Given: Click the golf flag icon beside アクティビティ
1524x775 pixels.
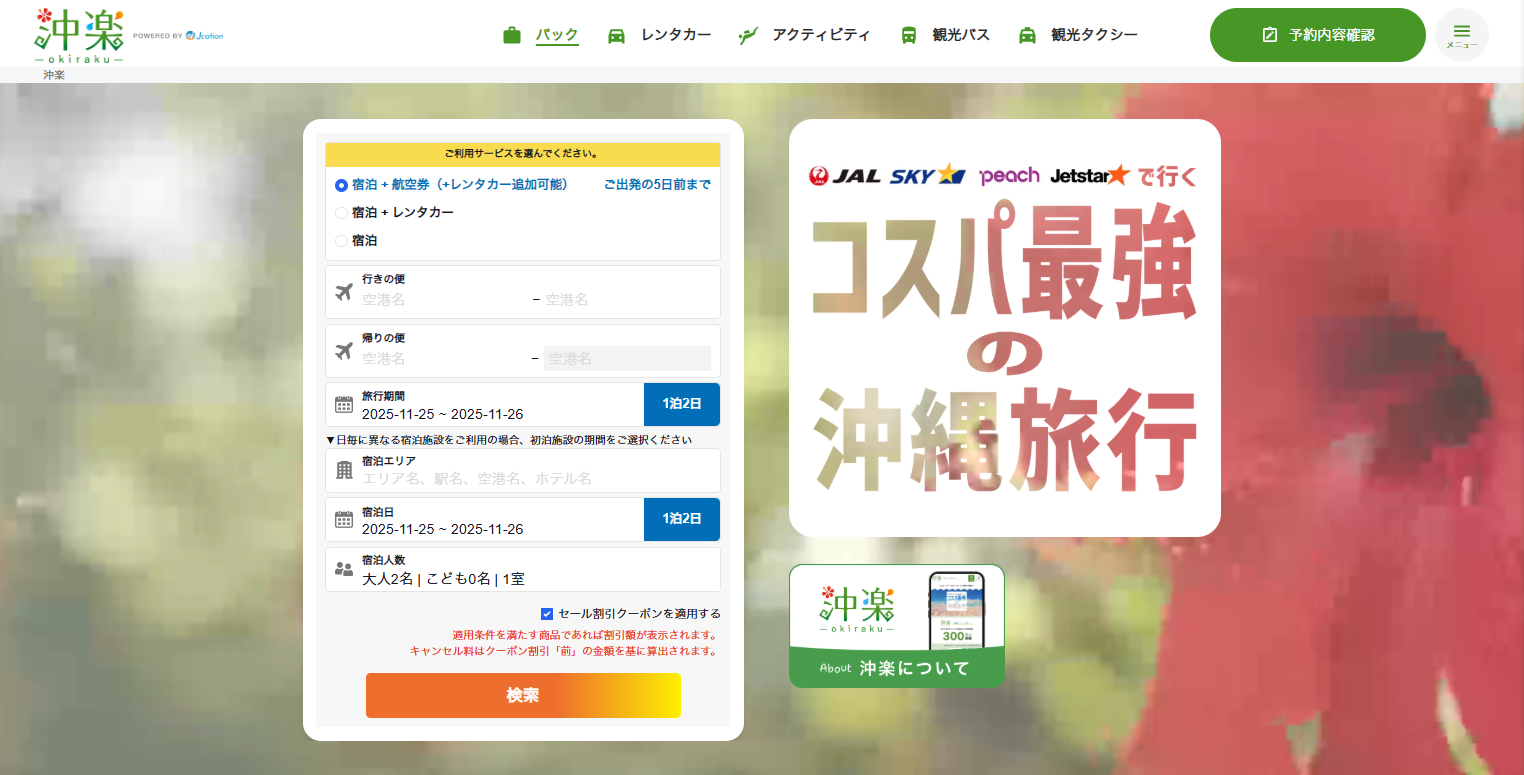Looking at the screenshot, I should click(749, 33).
